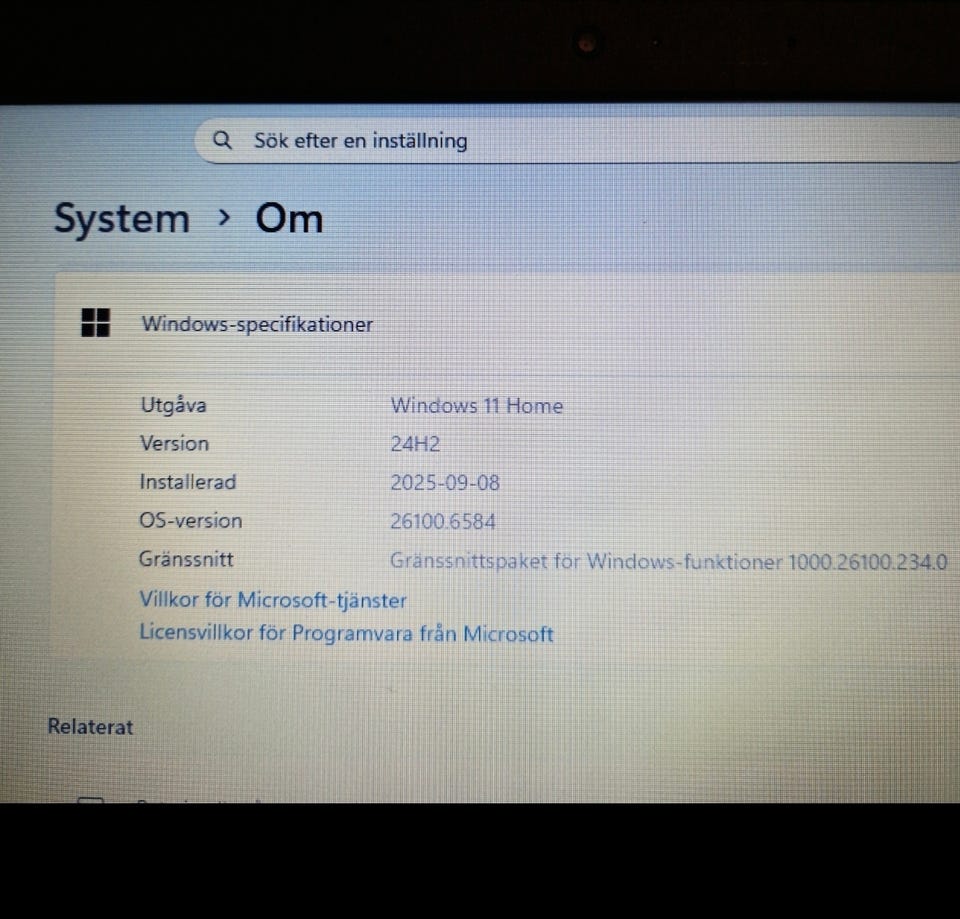The height and width of the screenshot is (919, 960).
Task: Select the 'Installerad' label
Action: click(188, 482)
